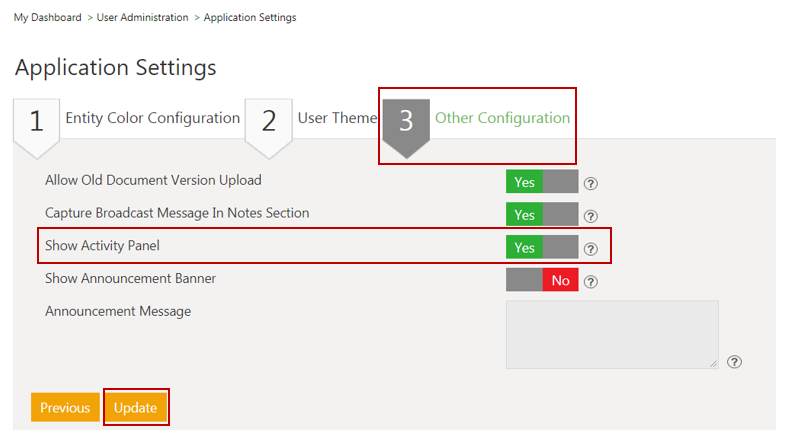Screen dimensions: 787x438
Task: Navigate to User Administration breadcrumb
Action: pyautogui.click(x=142, y=17)
